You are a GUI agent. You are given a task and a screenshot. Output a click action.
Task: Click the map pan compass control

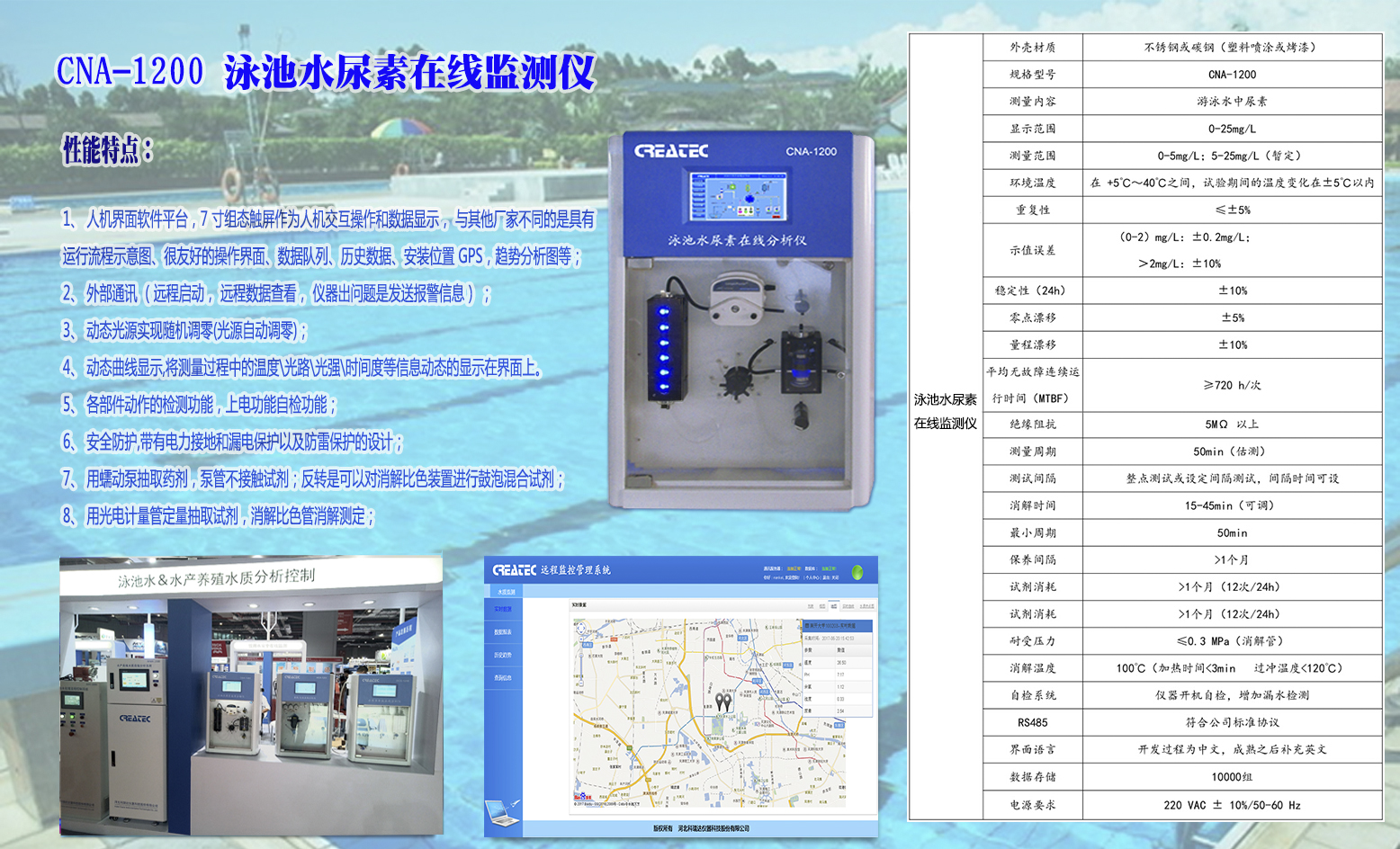(582, 628)
